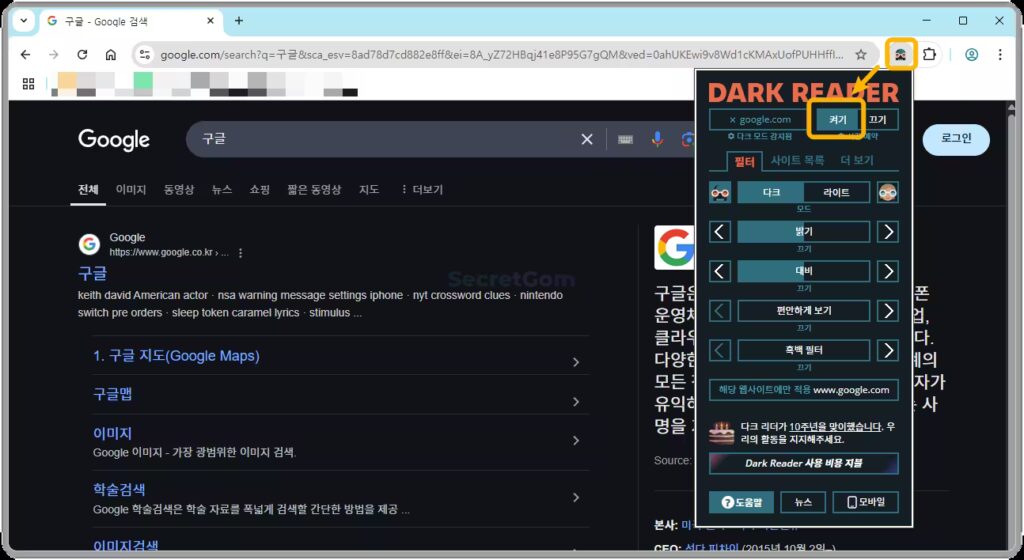Start voice search with the microphone icon
Image resolution: width=1024 pixels, height=560 pixels.
657,139
